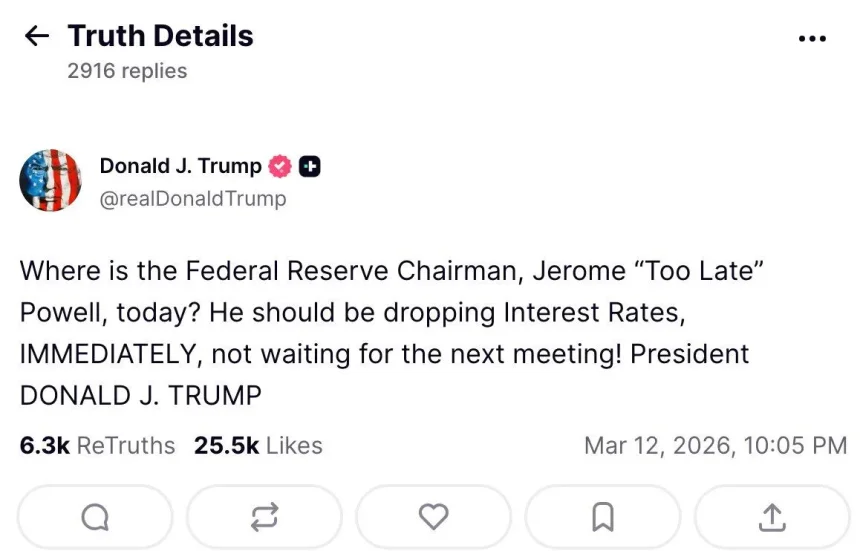Click the @realDonaldTrump handle
Image resolution: width=860 pixels, height=551 pixels.
[193, 199]
